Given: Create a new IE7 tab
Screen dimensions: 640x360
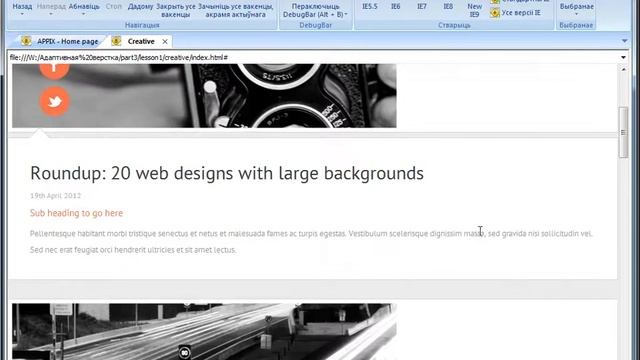Looking at the screenshot, I should (x=422, y=7).
